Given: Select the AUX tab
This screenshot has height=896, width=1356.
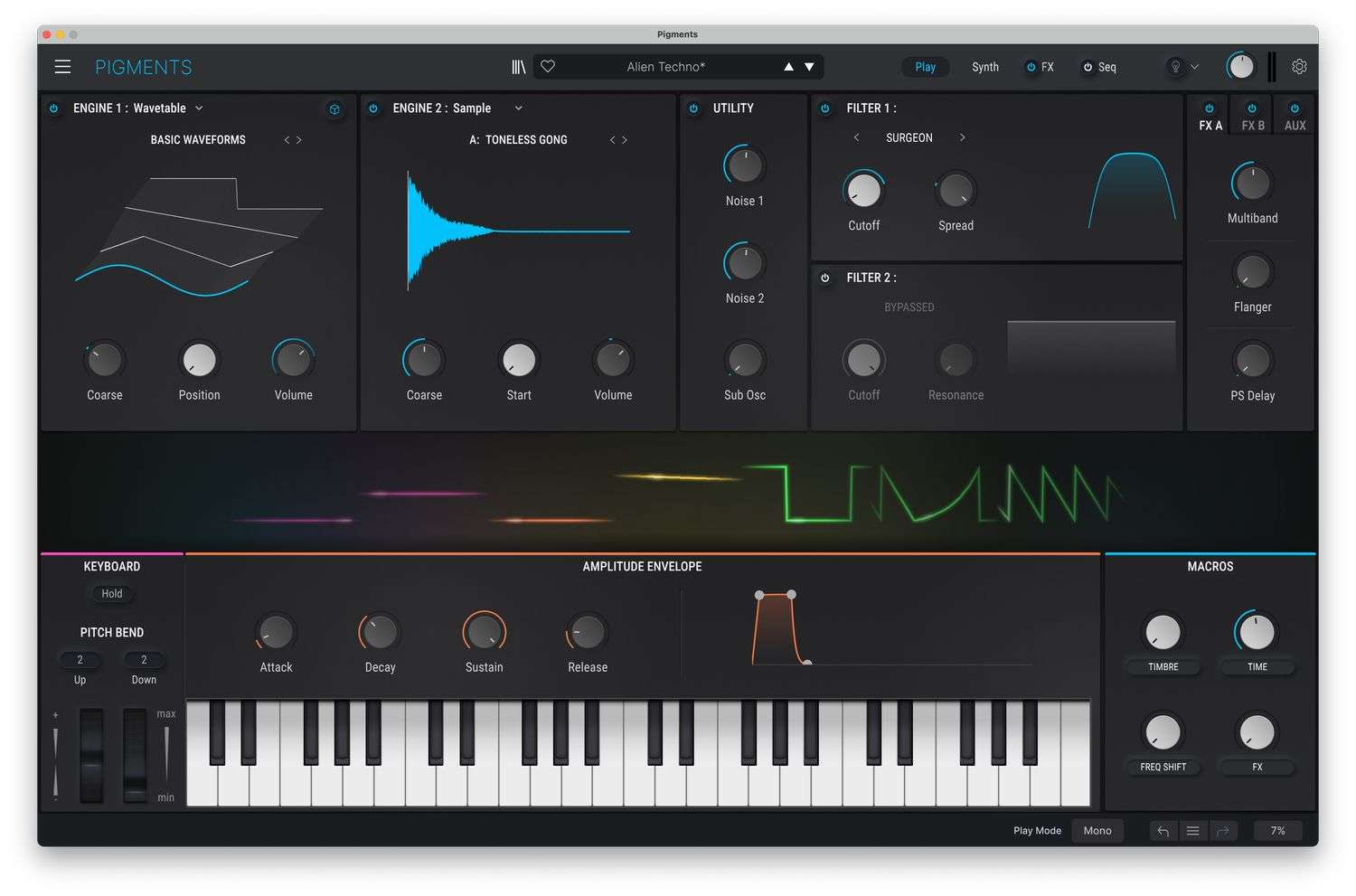Looking at the screenshot, I should (x=1295, y=126).
